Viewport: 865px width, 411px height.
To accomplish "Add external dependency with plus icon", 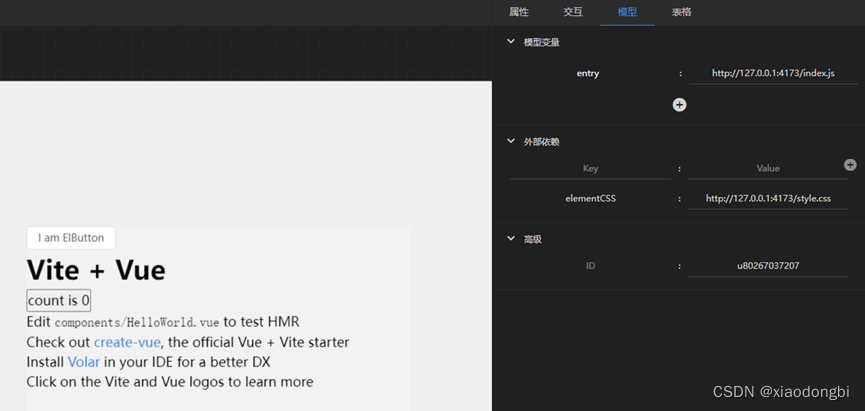I will coord(850,164).
